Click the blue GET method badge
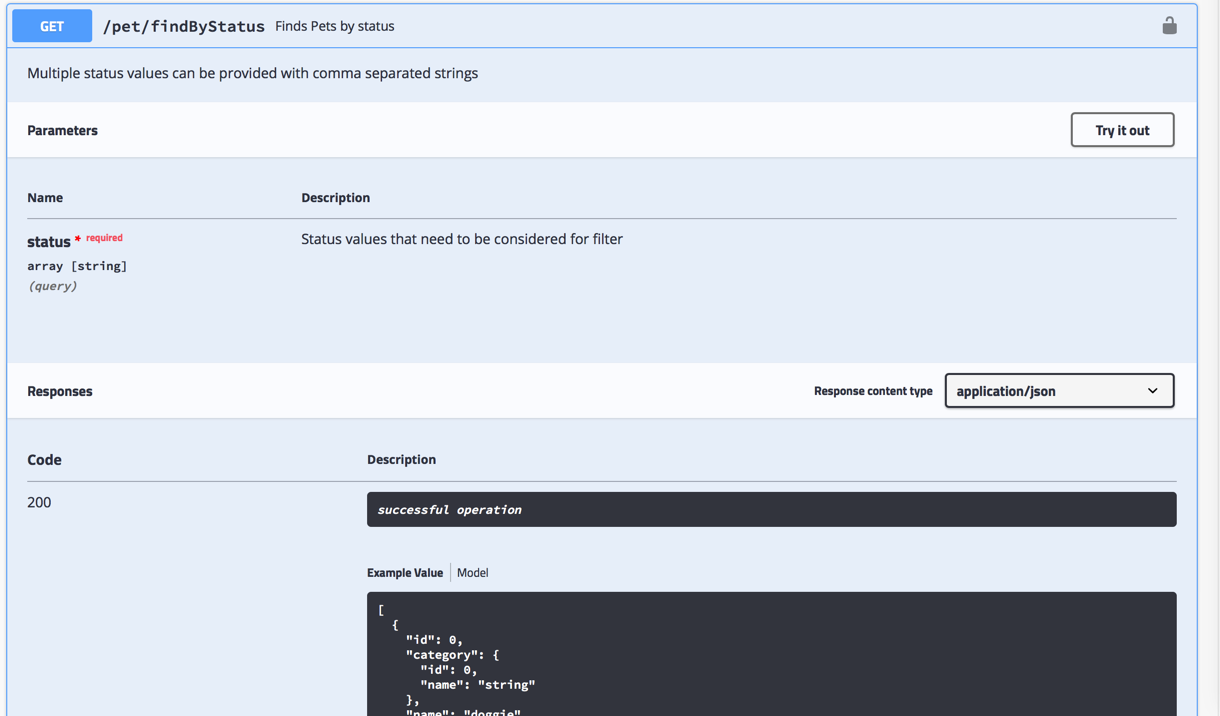This screenshot has height=716, width=1220. point(52,26)
